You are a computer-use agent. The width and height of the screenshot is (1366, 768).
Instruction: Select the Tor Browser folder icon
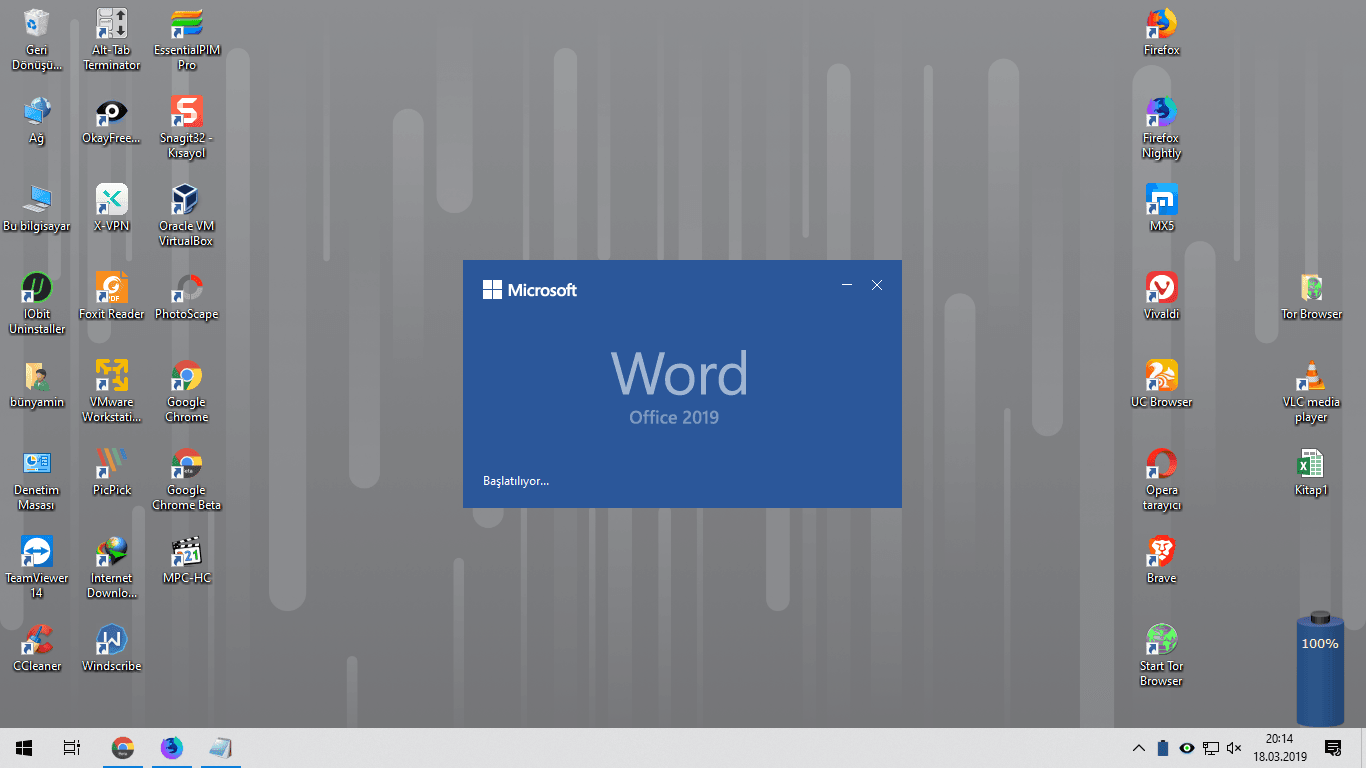point(1311,297)
